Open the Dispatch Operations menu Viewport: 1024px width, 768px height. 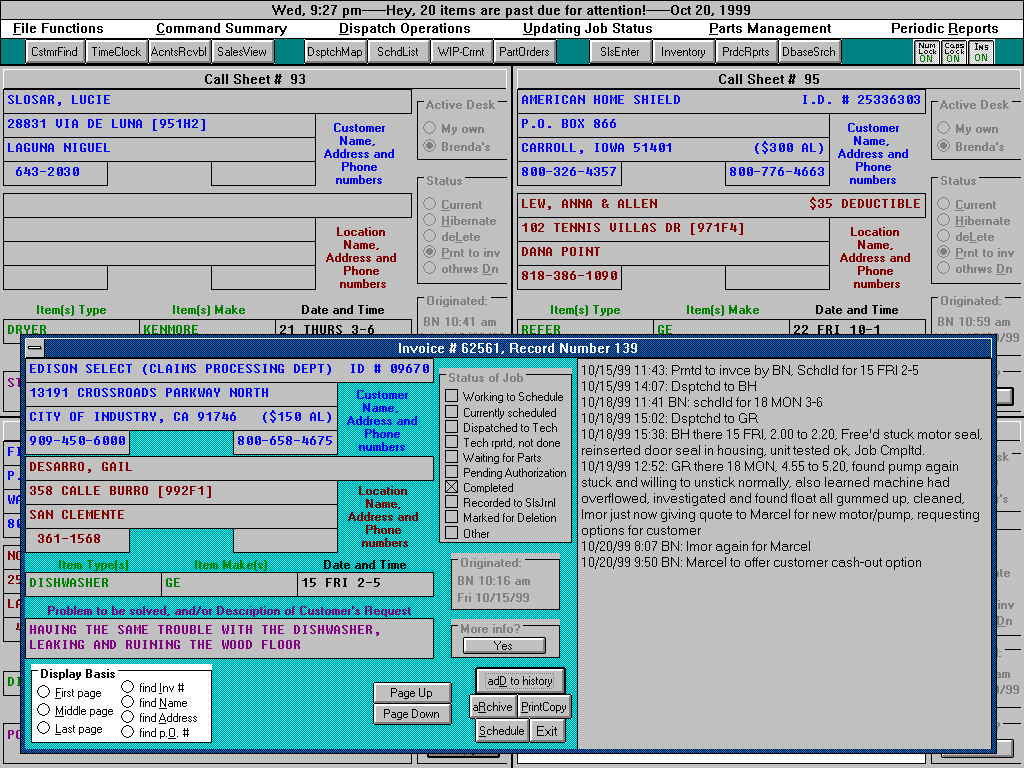tap(404, 29)
